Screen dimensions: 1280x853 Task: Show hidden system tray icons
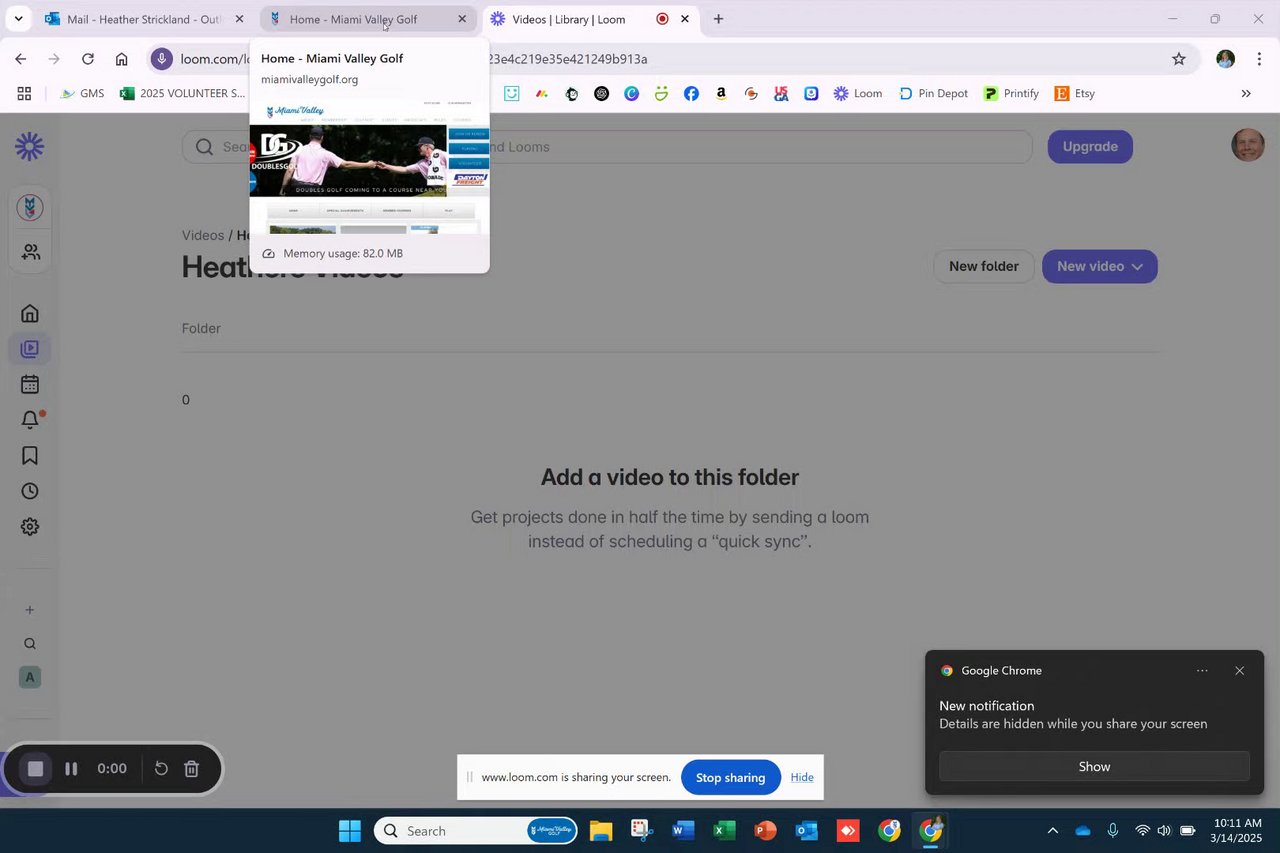pyautogui.click(x=1052, y=831)
